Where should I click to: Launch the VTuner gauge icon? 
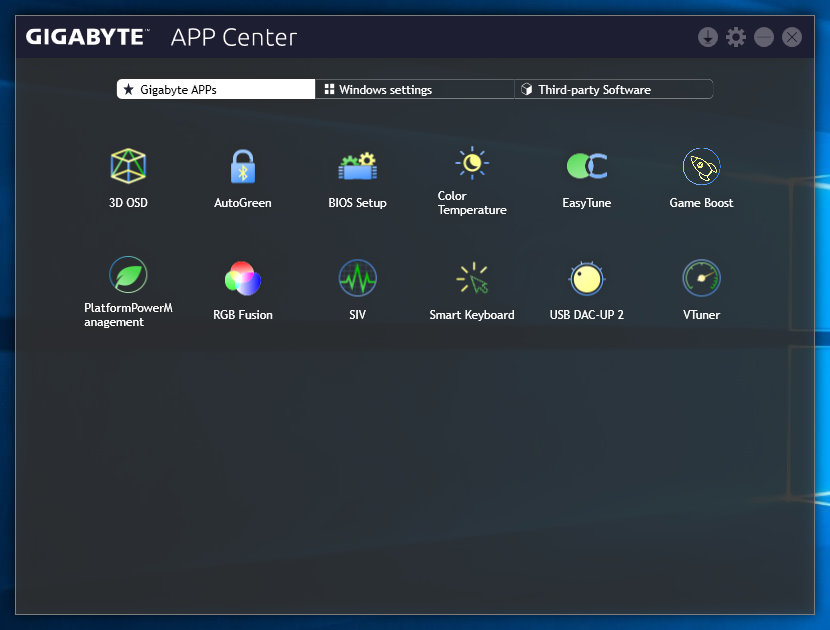pyautogui.click(x=701, y=278)
